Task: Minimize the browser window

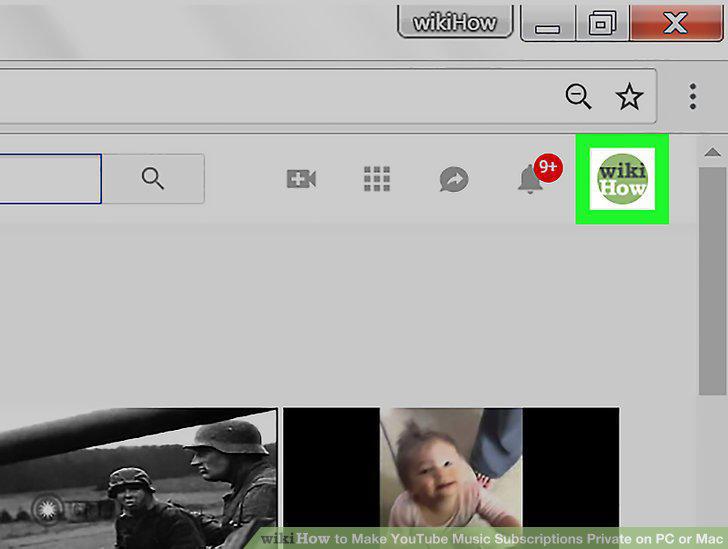Action: (547, 24)
